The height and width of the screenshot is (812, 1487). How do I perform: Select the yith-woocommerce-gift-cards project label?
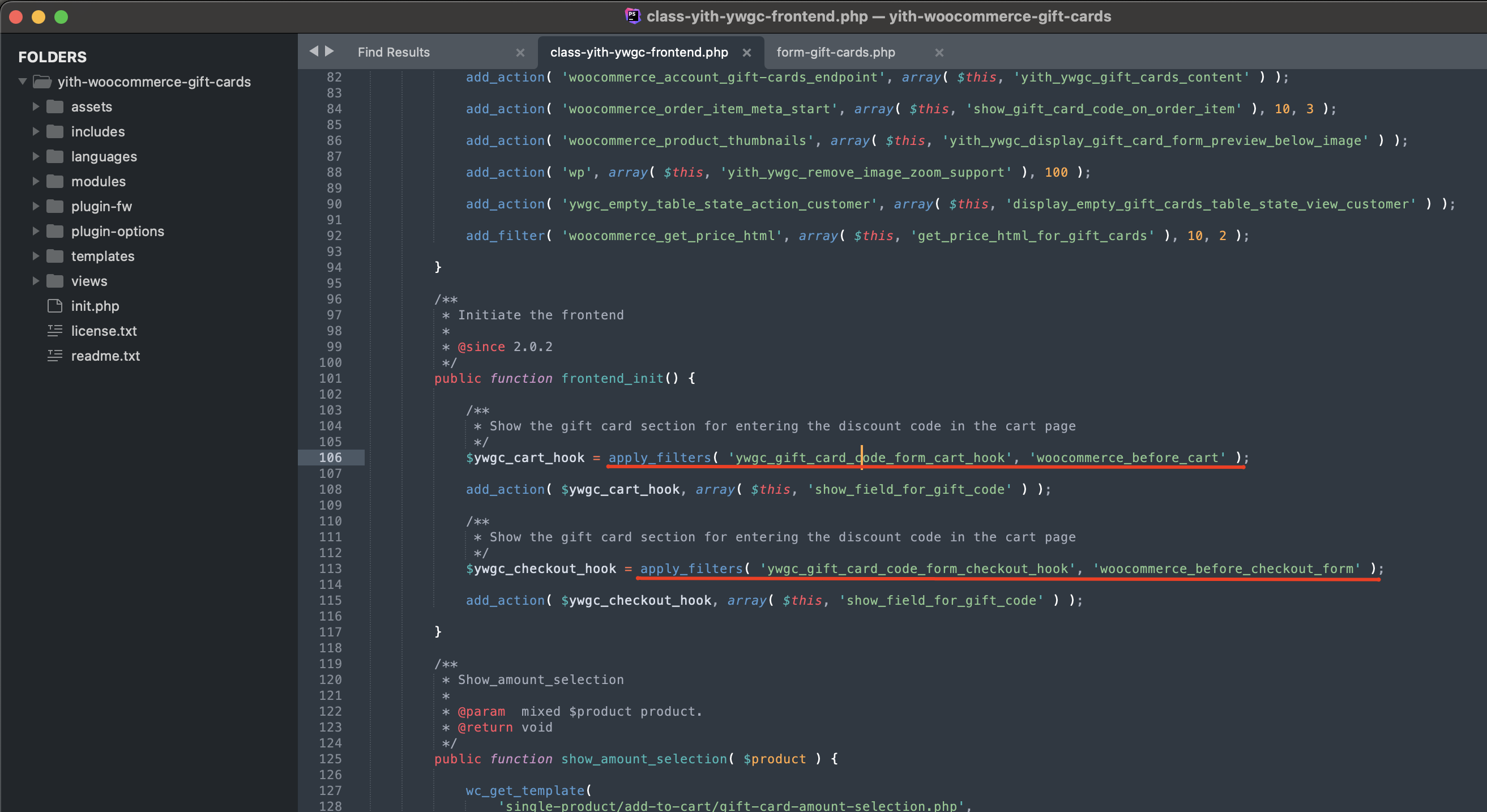154,82
